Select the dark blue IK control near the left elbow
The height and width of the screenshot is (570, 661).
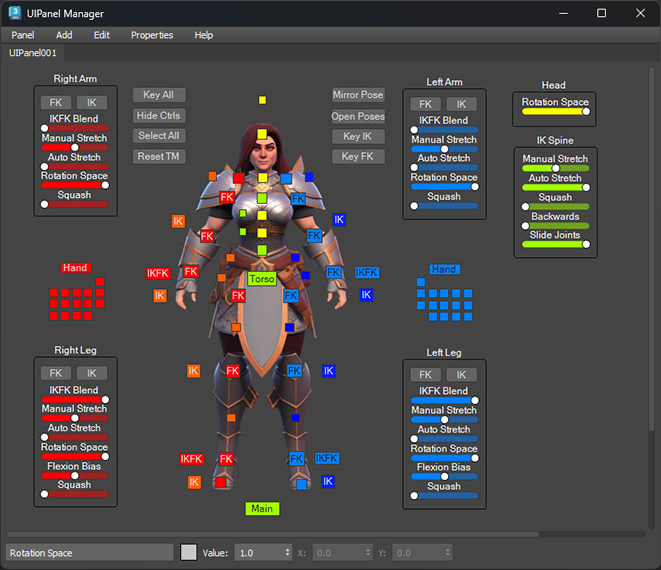(x=339, y=220)
